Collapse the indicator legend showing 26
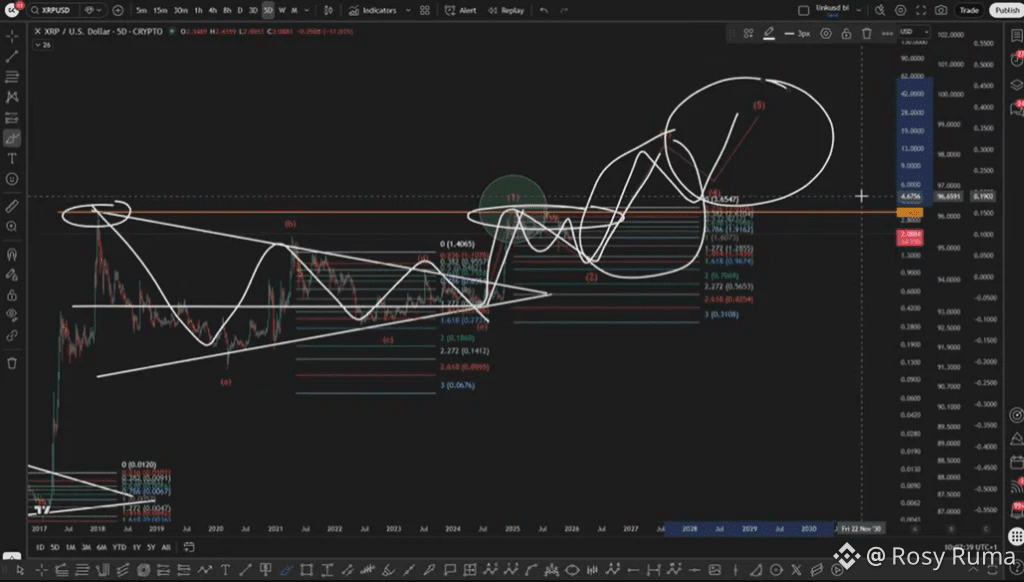Screen dimensions: 1024x582 click(x=43, y=45)
